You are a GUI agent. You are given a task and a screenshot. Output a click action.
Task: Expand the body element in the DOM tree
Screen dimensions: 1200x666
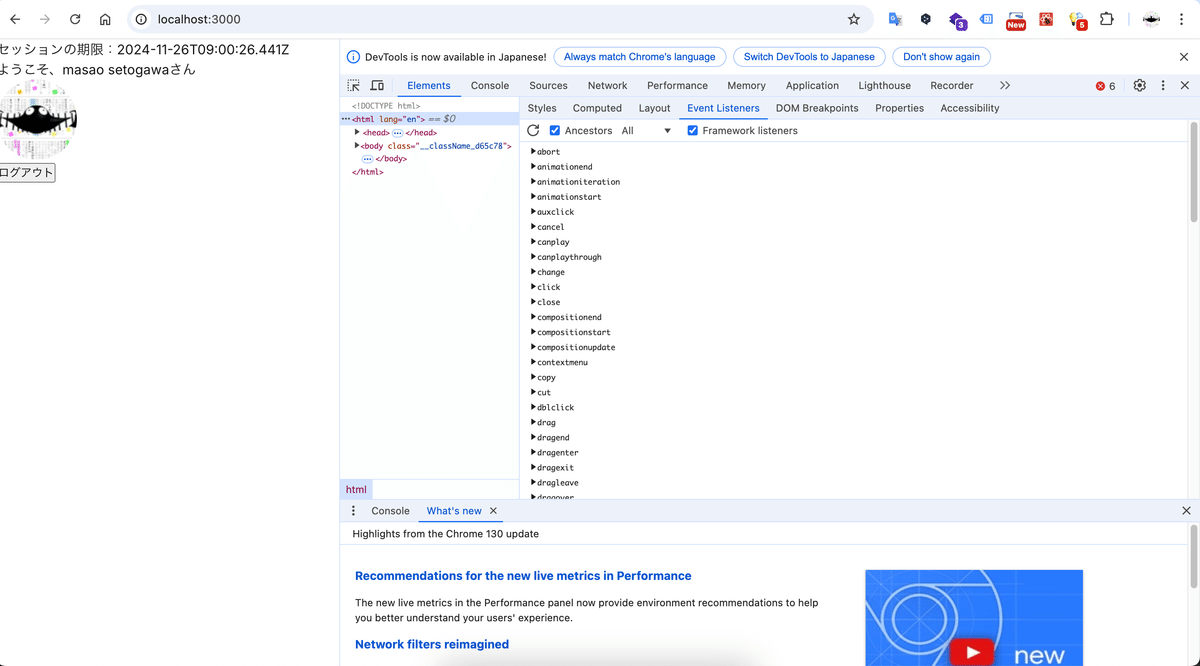point(357,146)
